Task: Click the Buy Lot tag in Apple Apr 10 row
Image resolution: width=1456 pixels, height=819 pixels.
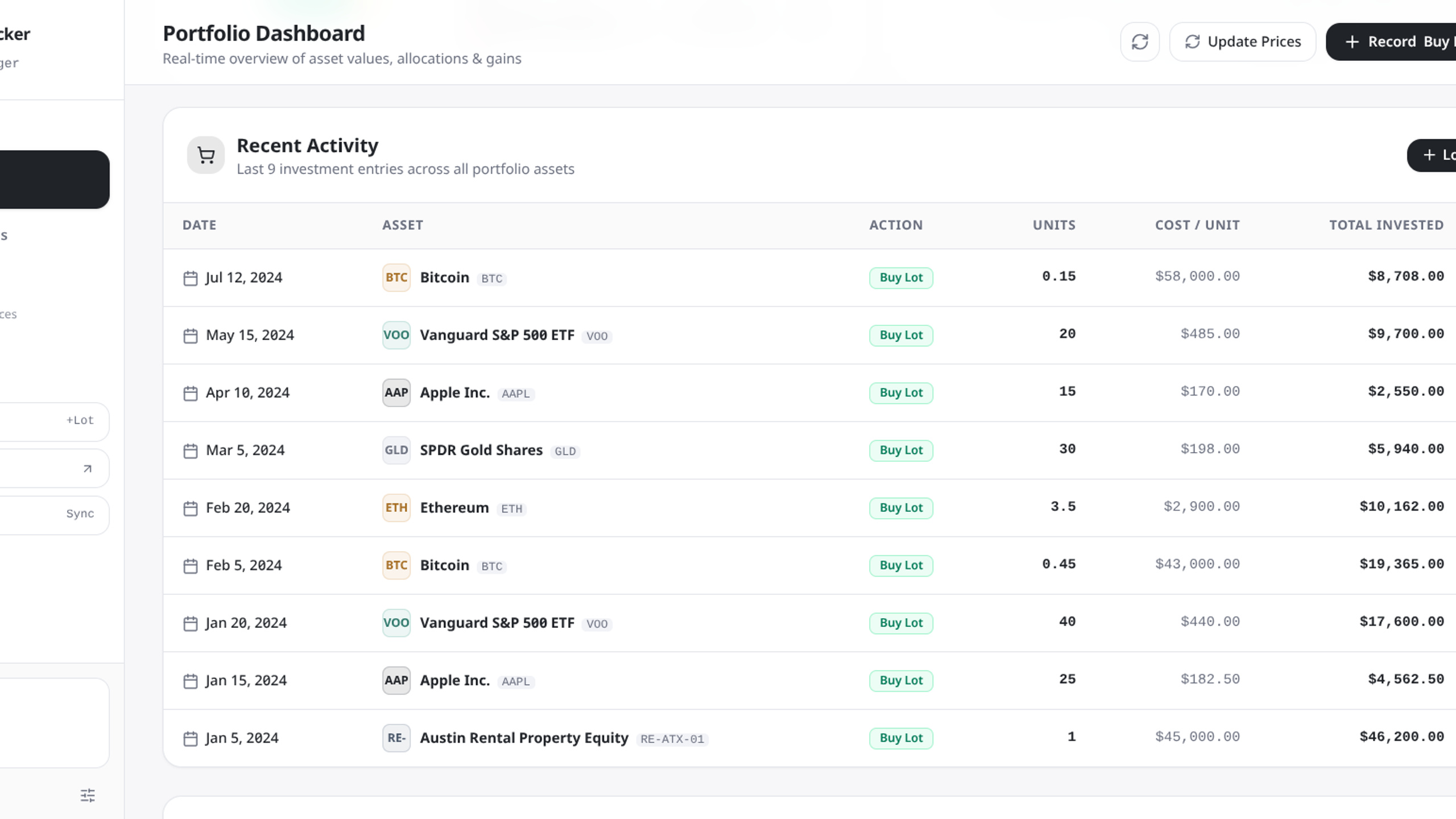Action: pos(901,392)
